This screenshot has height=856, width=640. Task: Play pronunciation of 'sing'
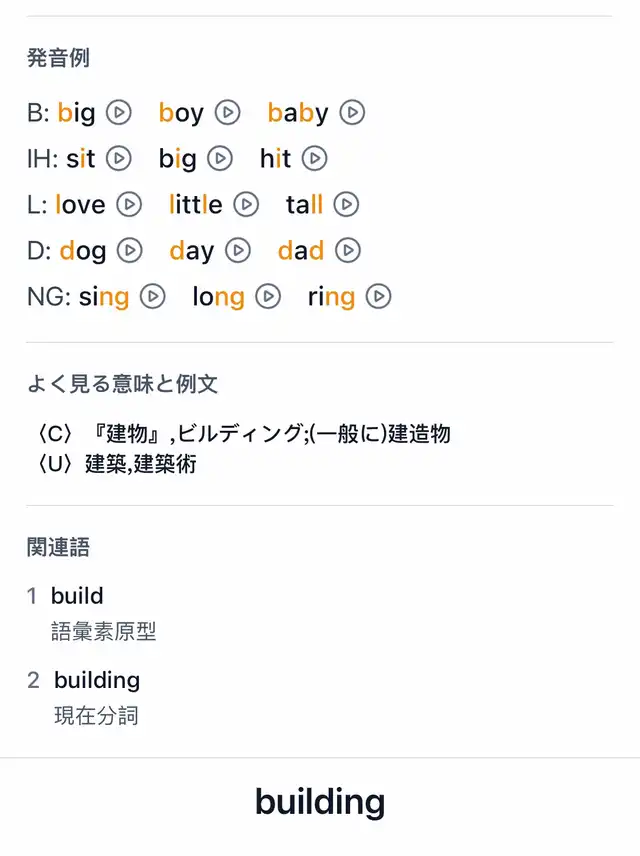(x=153, y=296)
